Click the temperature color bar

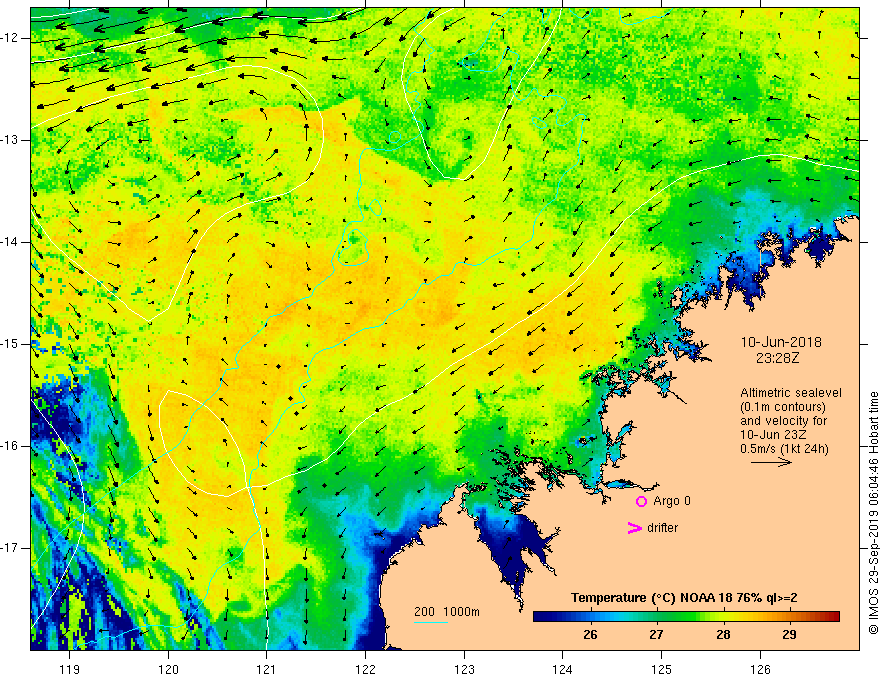click(686, 617)
